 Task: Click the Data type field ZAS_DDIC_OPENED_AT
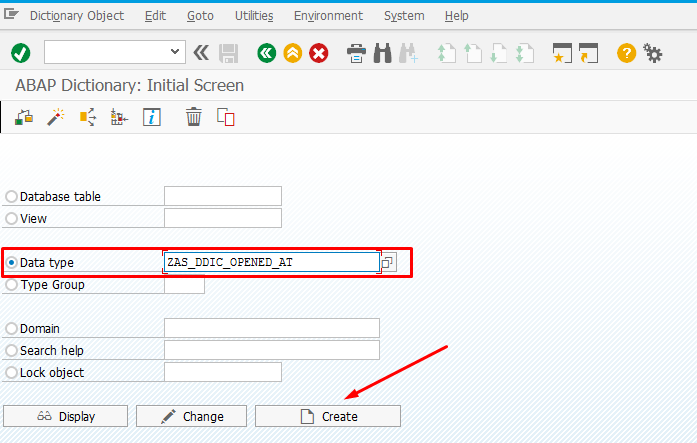pyautogui.click(x=272, y=262)
